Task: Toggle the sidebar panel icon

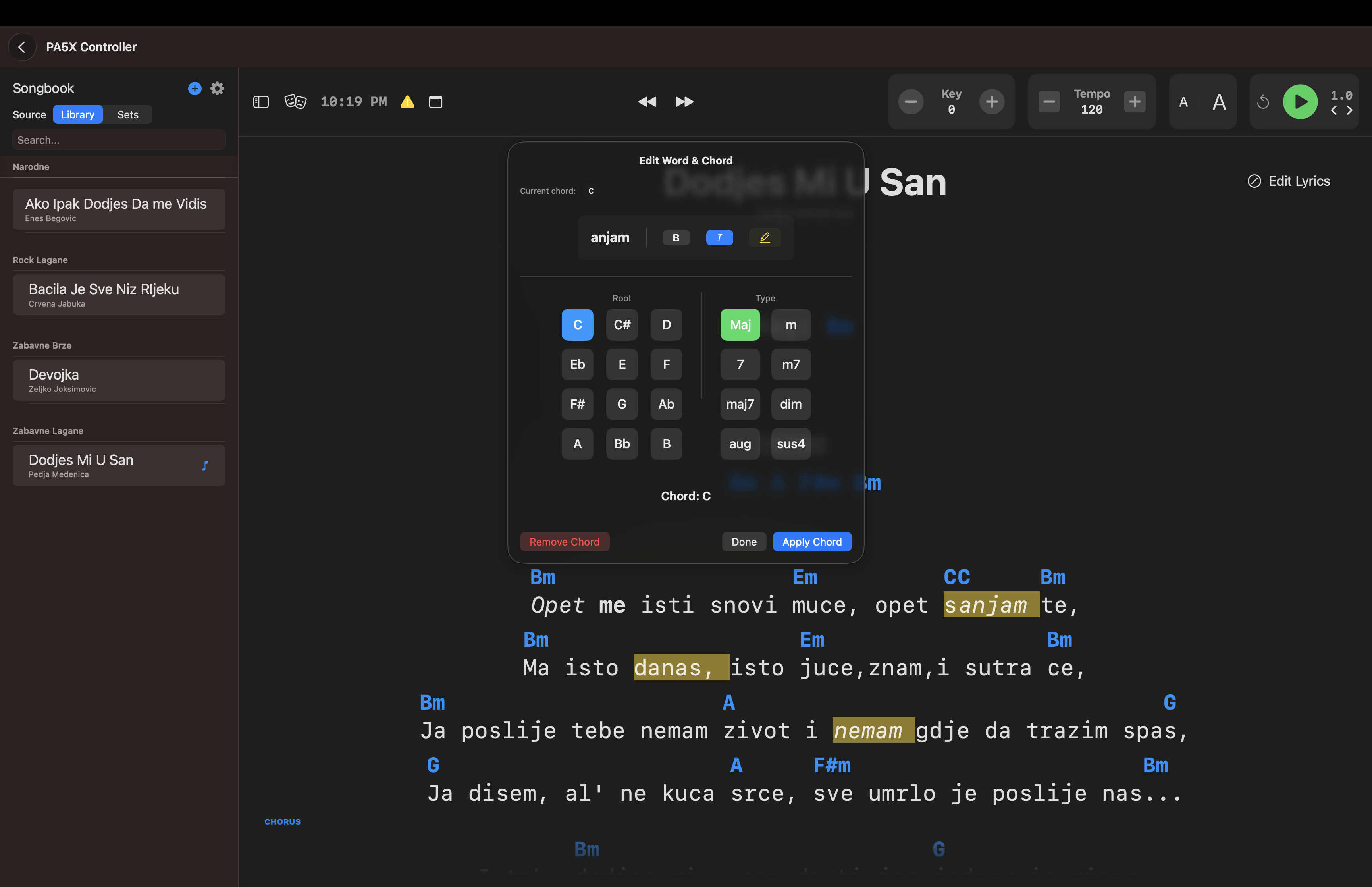Action: click(x=261, y=102)
